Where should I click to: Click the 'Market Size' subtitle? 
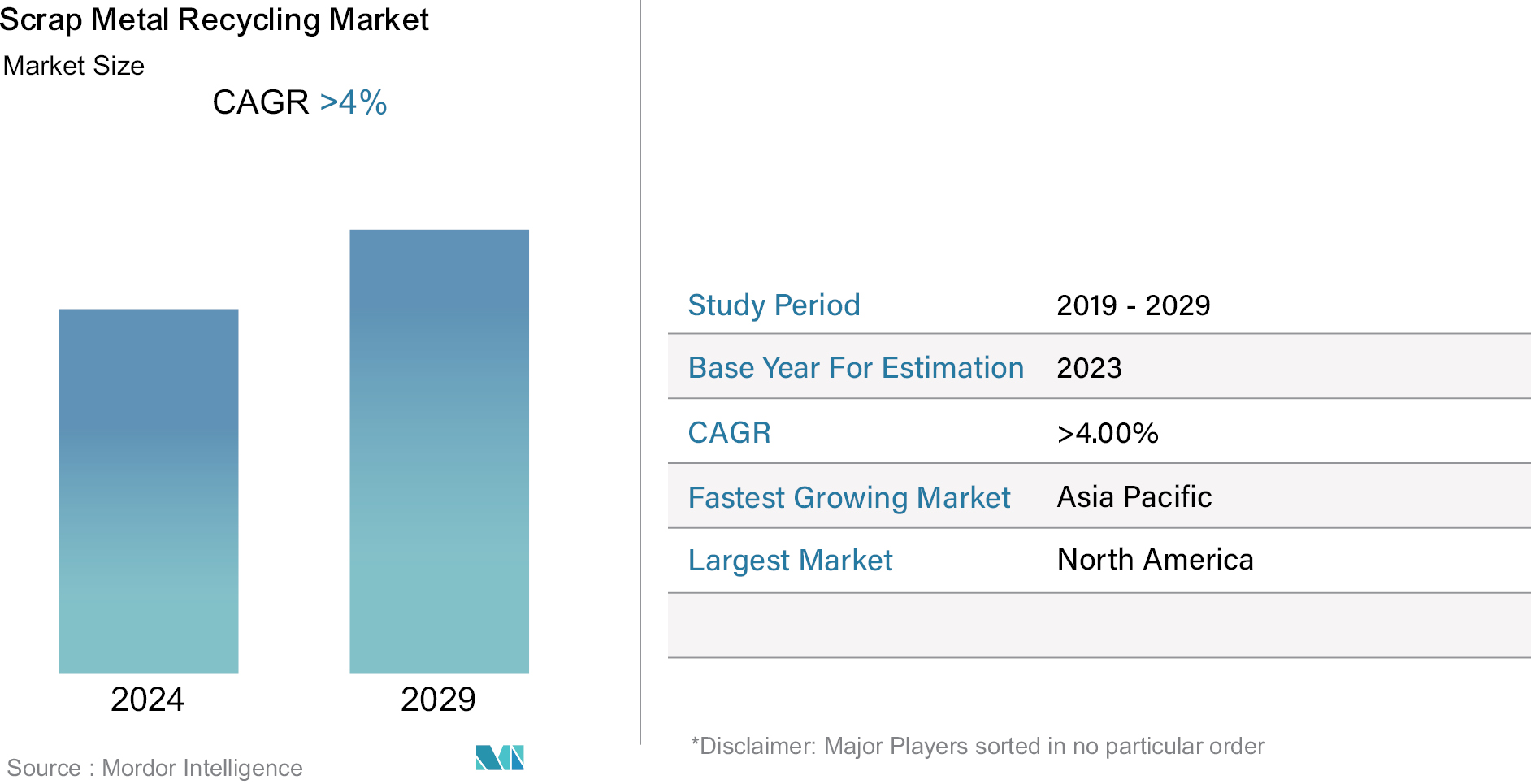[74, 66]
